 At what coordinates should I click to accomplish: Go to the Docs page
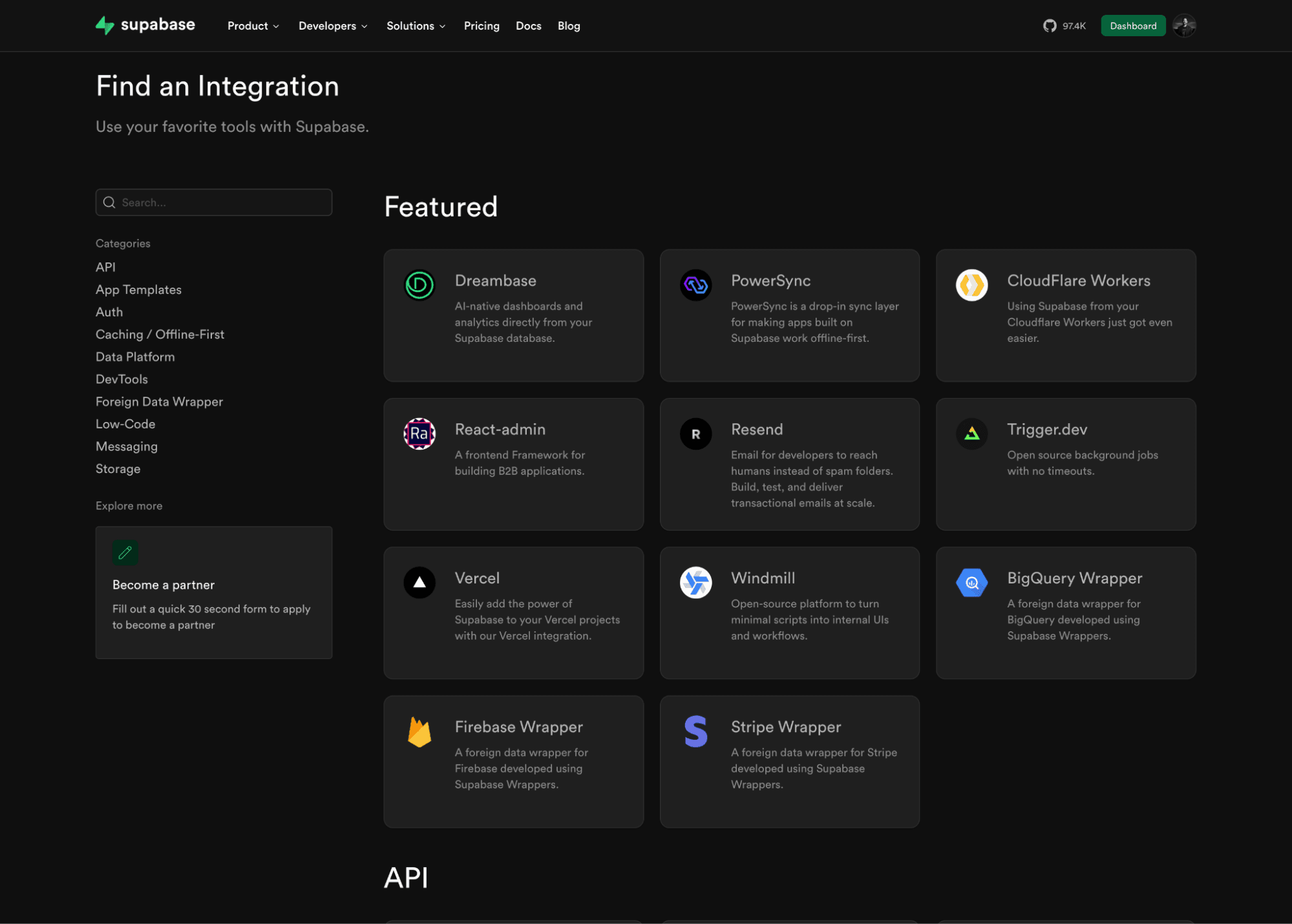pyautogui.click(x=528, y=26)
